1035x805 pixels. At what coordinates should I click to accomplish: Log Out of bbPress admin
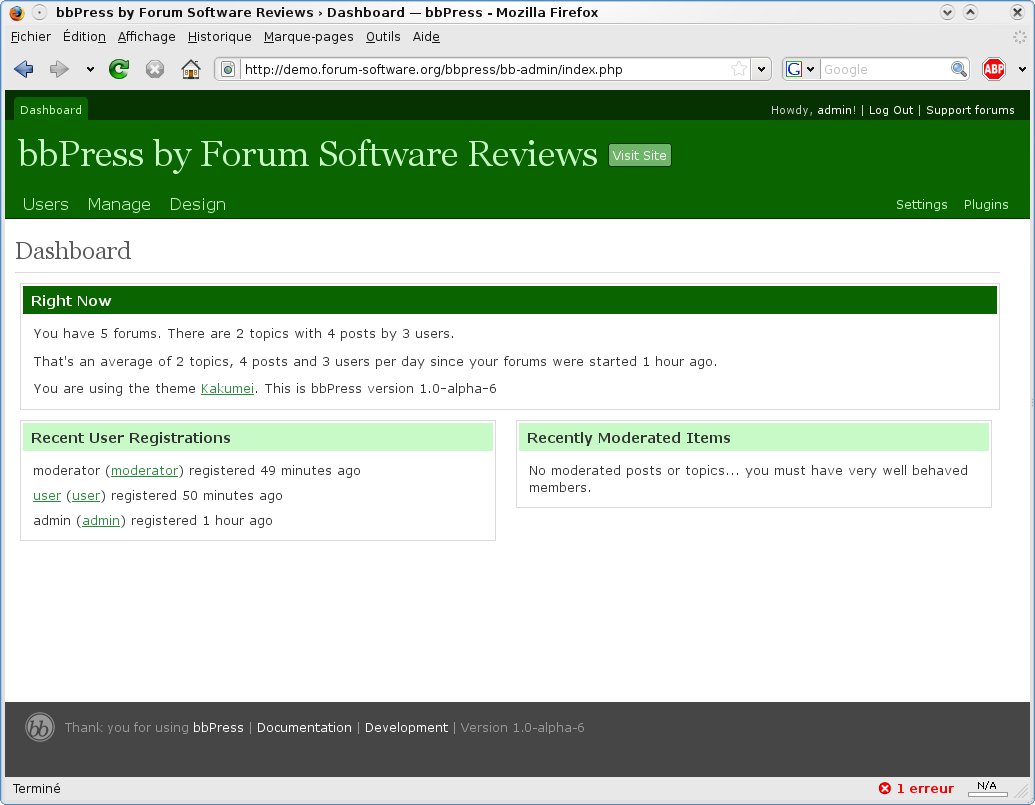(x=890, y=110)
